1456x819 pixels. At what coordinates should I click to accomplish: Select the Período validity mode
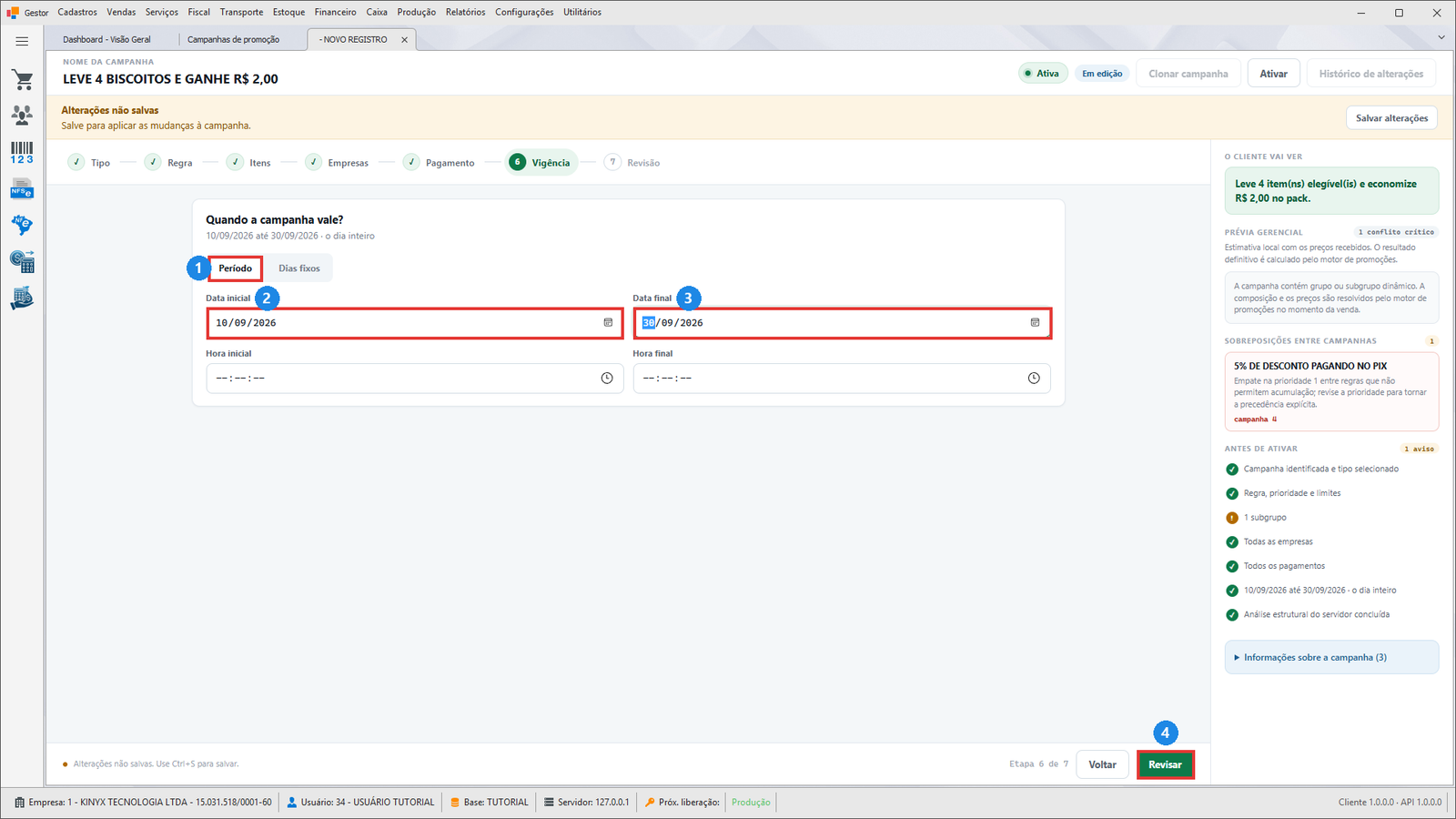click(x=236, y=268)
